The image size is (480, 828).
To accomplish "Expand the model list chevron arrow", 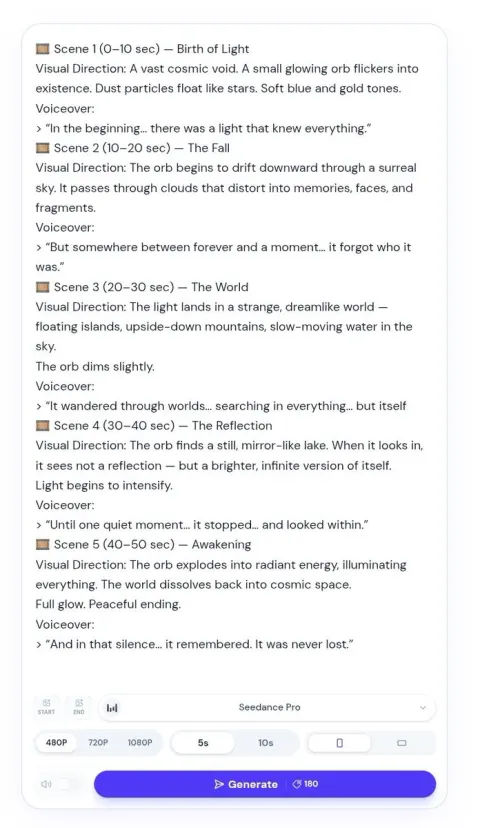I will tap(422, 708).
